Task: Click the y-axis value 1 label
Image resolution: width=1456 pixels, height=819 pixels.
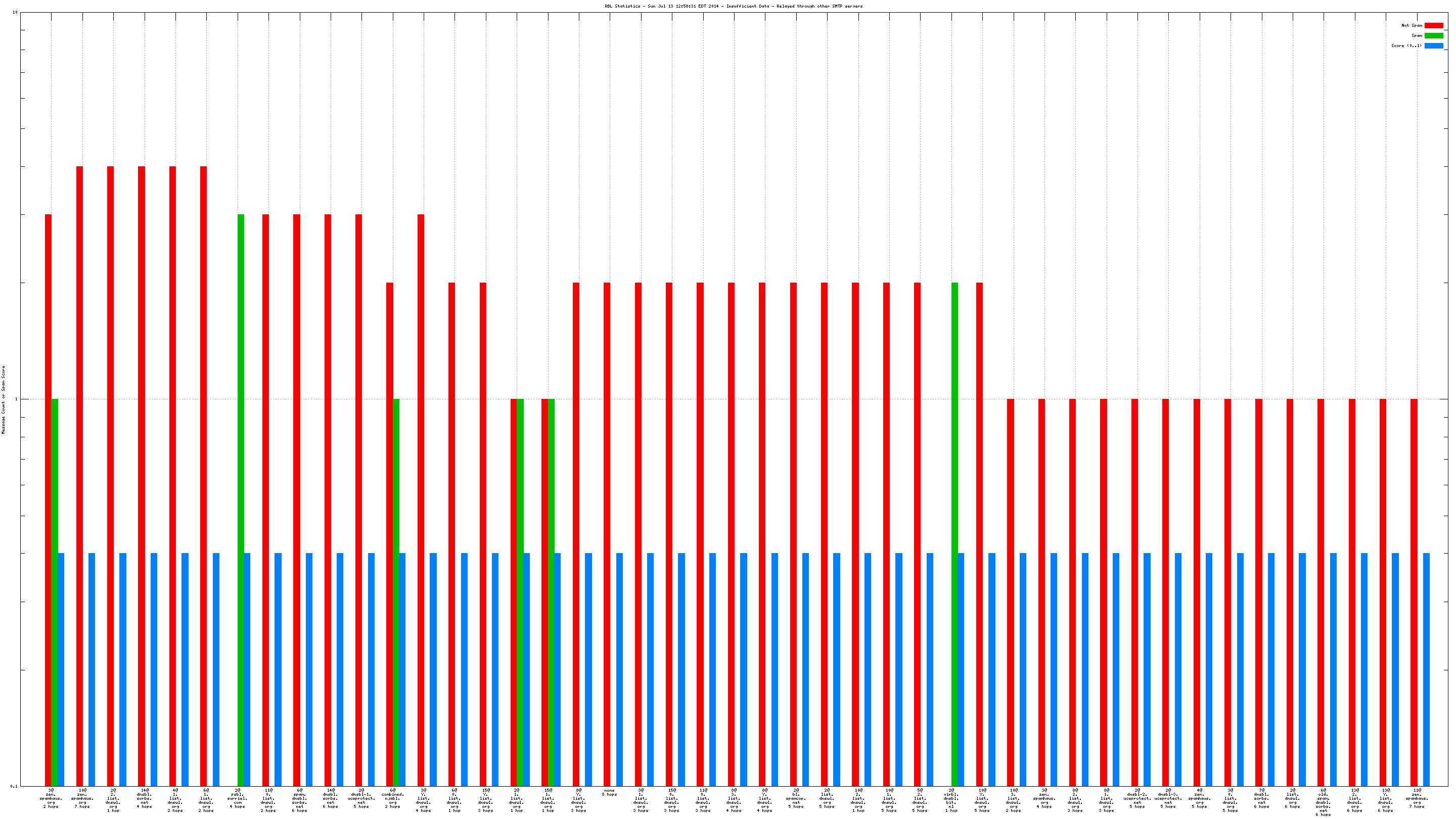Action: [16, 399]
